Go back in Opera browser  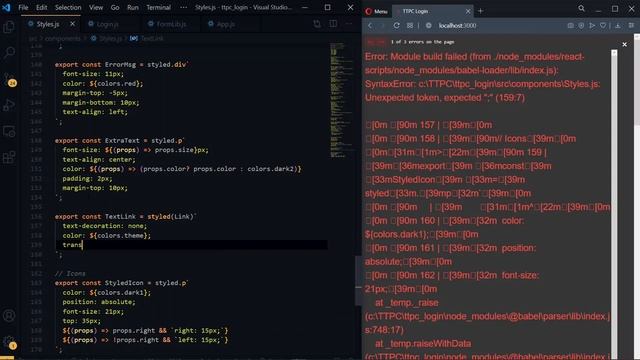[x=370, y=25]
